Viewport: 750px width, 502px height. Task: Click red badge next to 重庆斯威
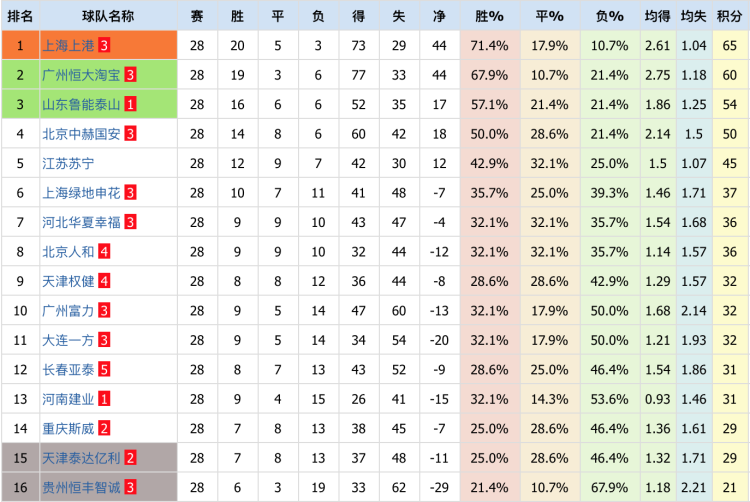point(104,429)
